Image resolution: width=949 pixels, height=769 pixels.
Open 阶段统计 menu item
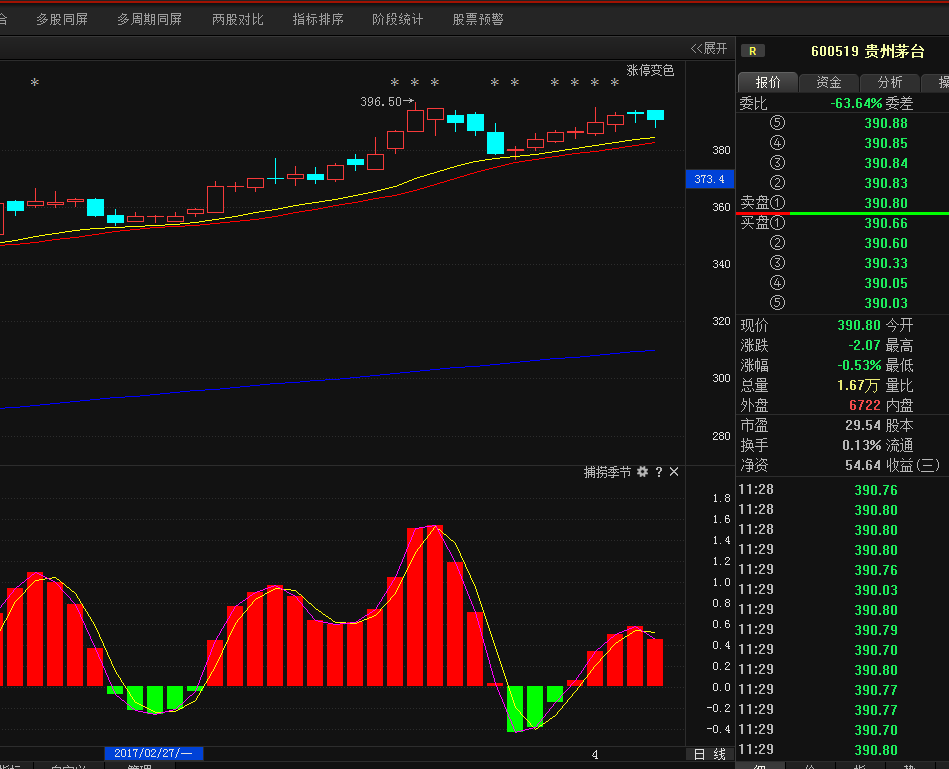coord(398,19)
